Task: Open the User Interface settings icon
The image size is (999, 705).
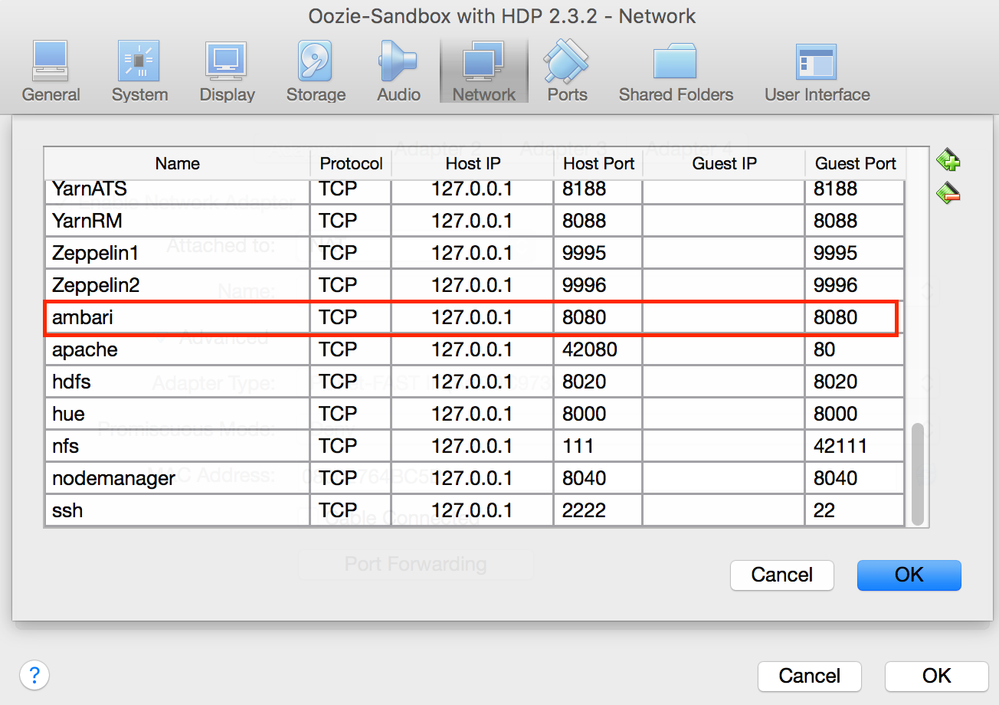Action: [817, 71]
